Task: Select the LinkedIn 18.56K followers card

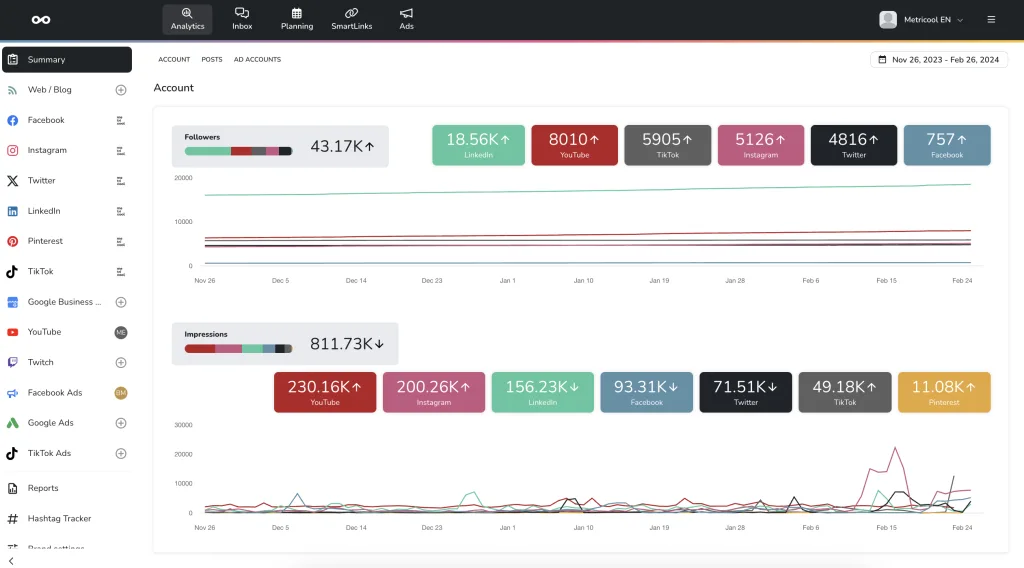Action: (x=478, y=145)
